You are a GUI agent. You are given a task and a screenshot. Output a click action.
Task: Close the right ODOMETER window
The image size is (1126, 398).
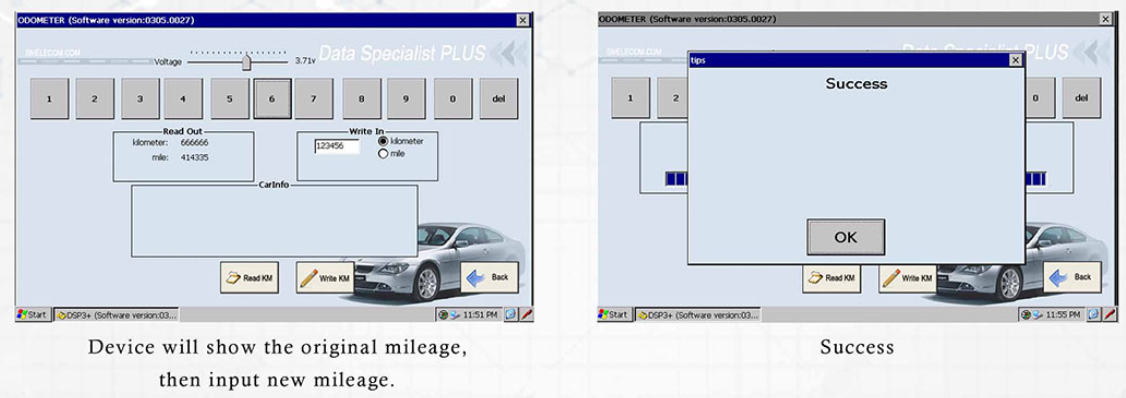click(1106, 20)
